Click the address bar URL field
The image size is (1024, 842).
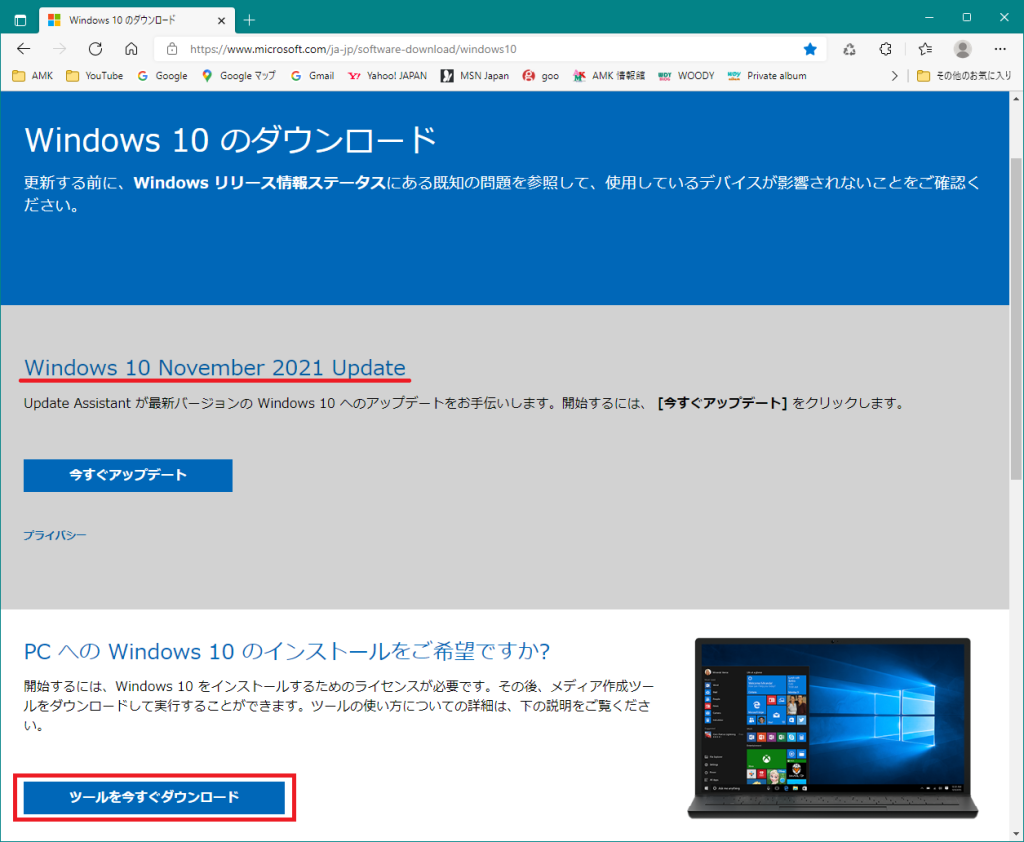point(480,49)
